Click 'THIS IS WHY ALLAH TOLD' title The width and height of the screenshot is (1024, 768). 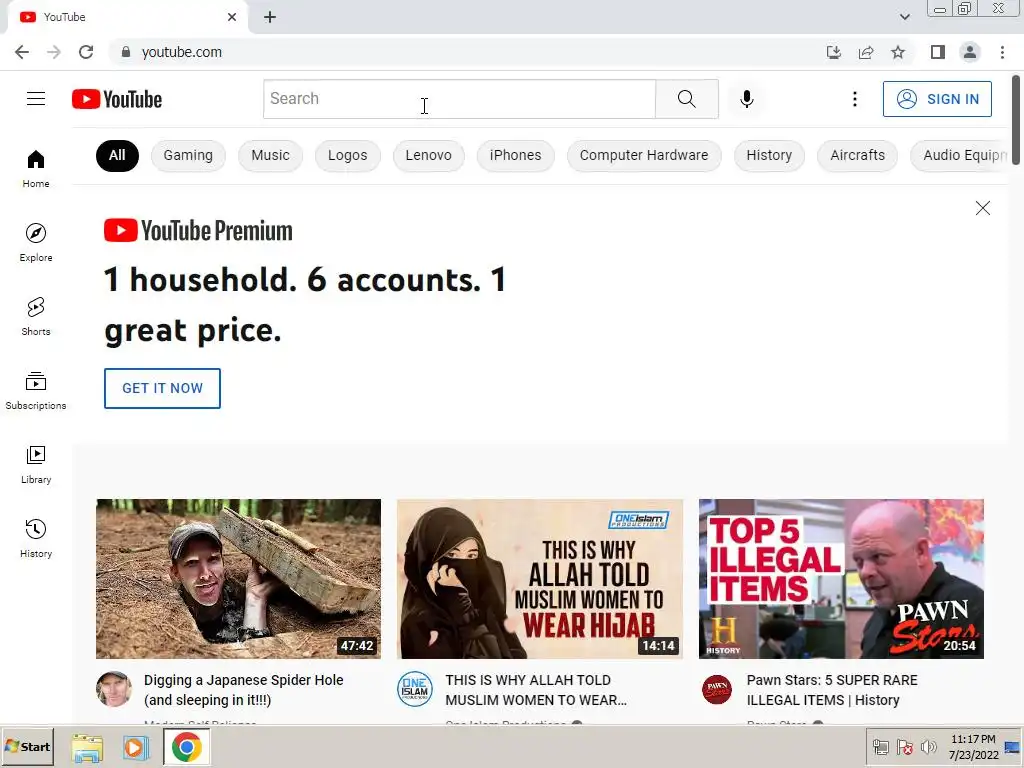click(x=536, y=690)
